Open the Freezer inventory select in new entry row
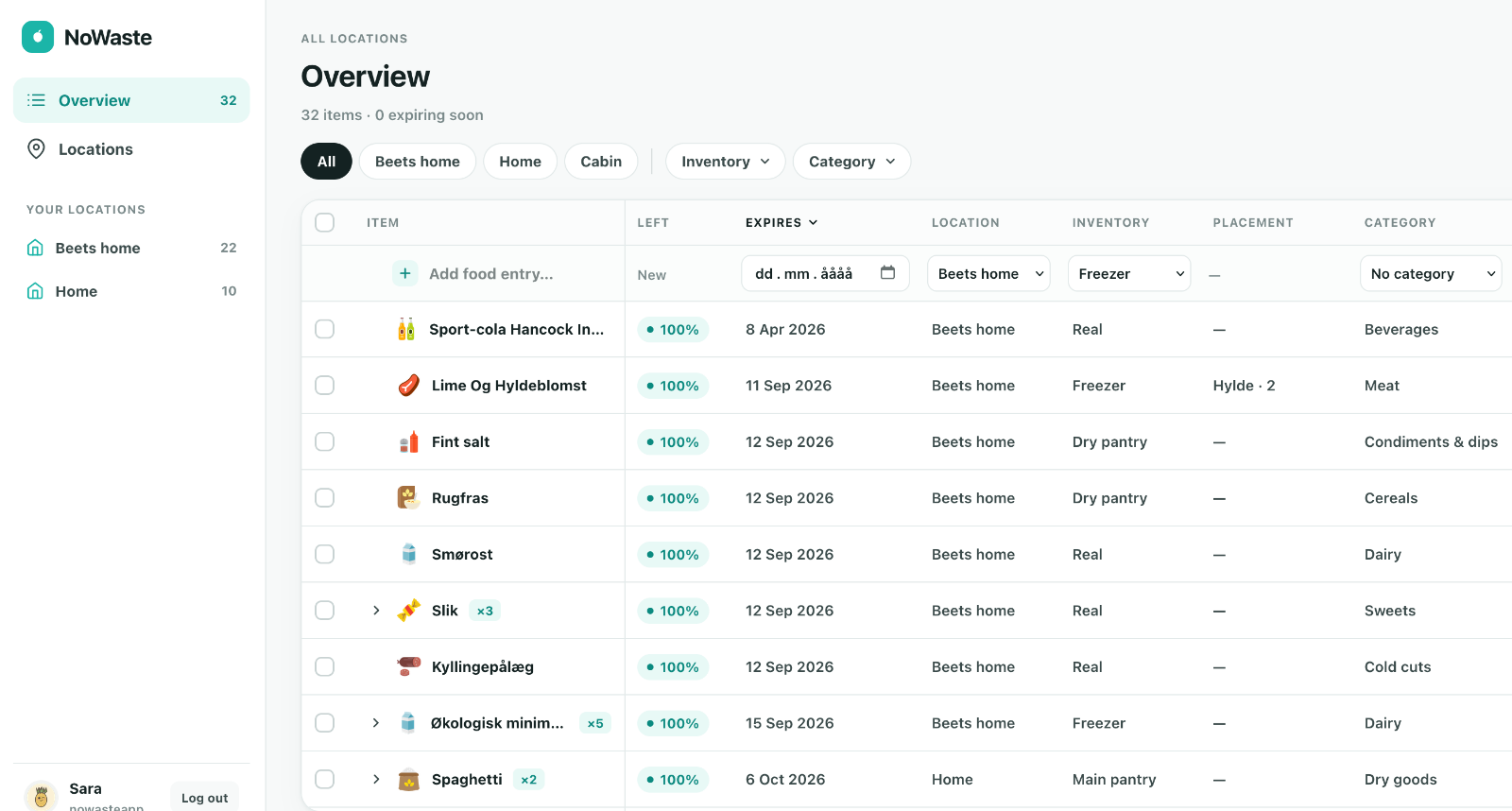Image resolution: width=1512 pixels, height=811 pixels. 1129,273
